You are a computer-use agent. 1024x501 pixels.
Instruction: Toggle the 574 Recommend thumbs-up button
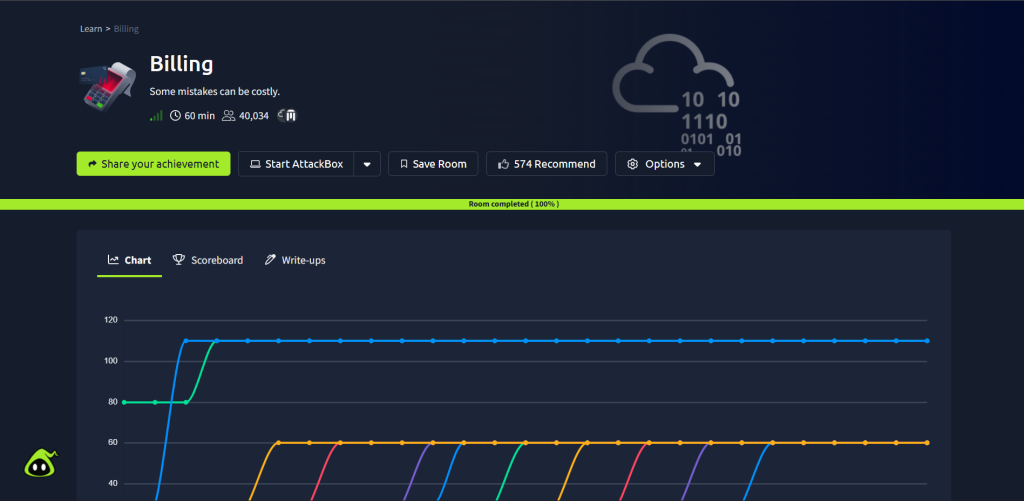pos(546,164)
